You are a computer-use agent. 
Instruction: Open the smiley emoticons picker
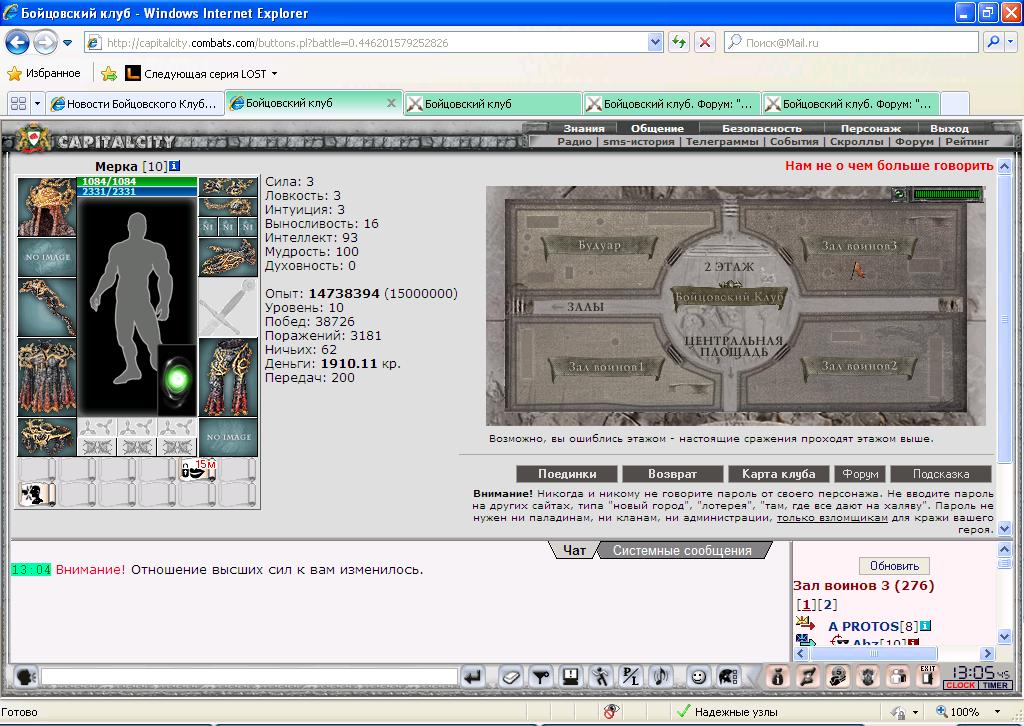pyautogui.click(x=698, y=677)
